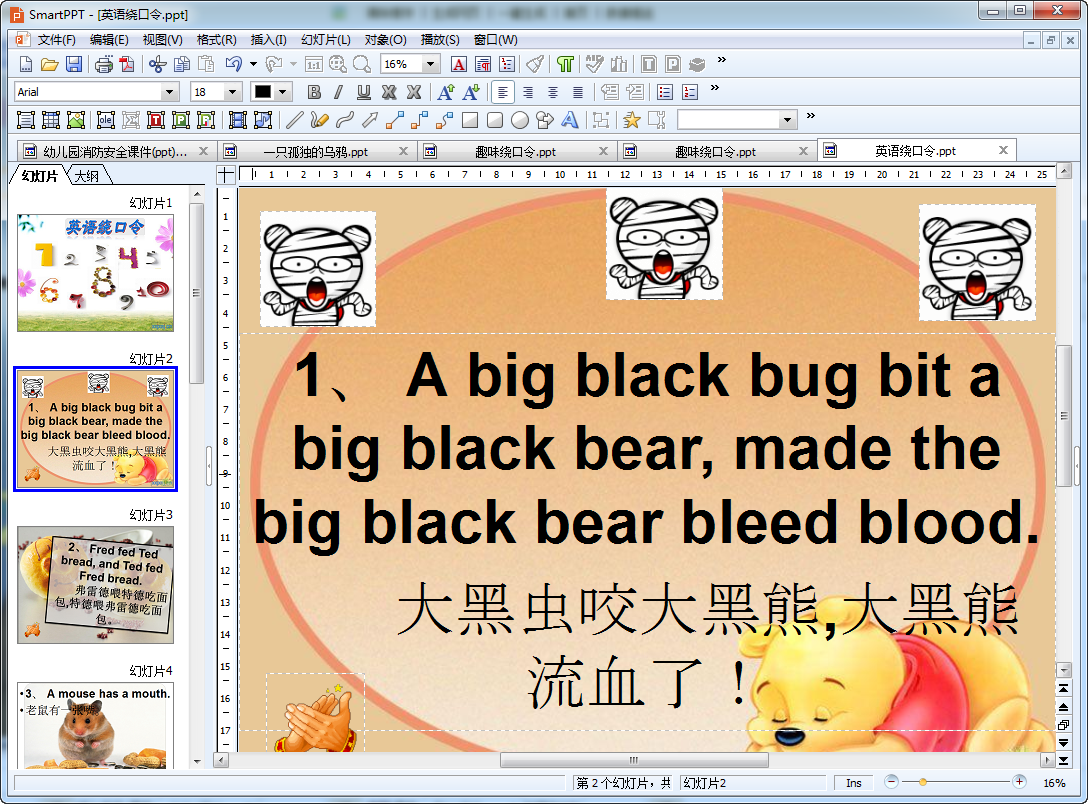This screenshot has width=1088, height=804.
Task: Select the arrow drawing tool
Action: coord(369,120)
